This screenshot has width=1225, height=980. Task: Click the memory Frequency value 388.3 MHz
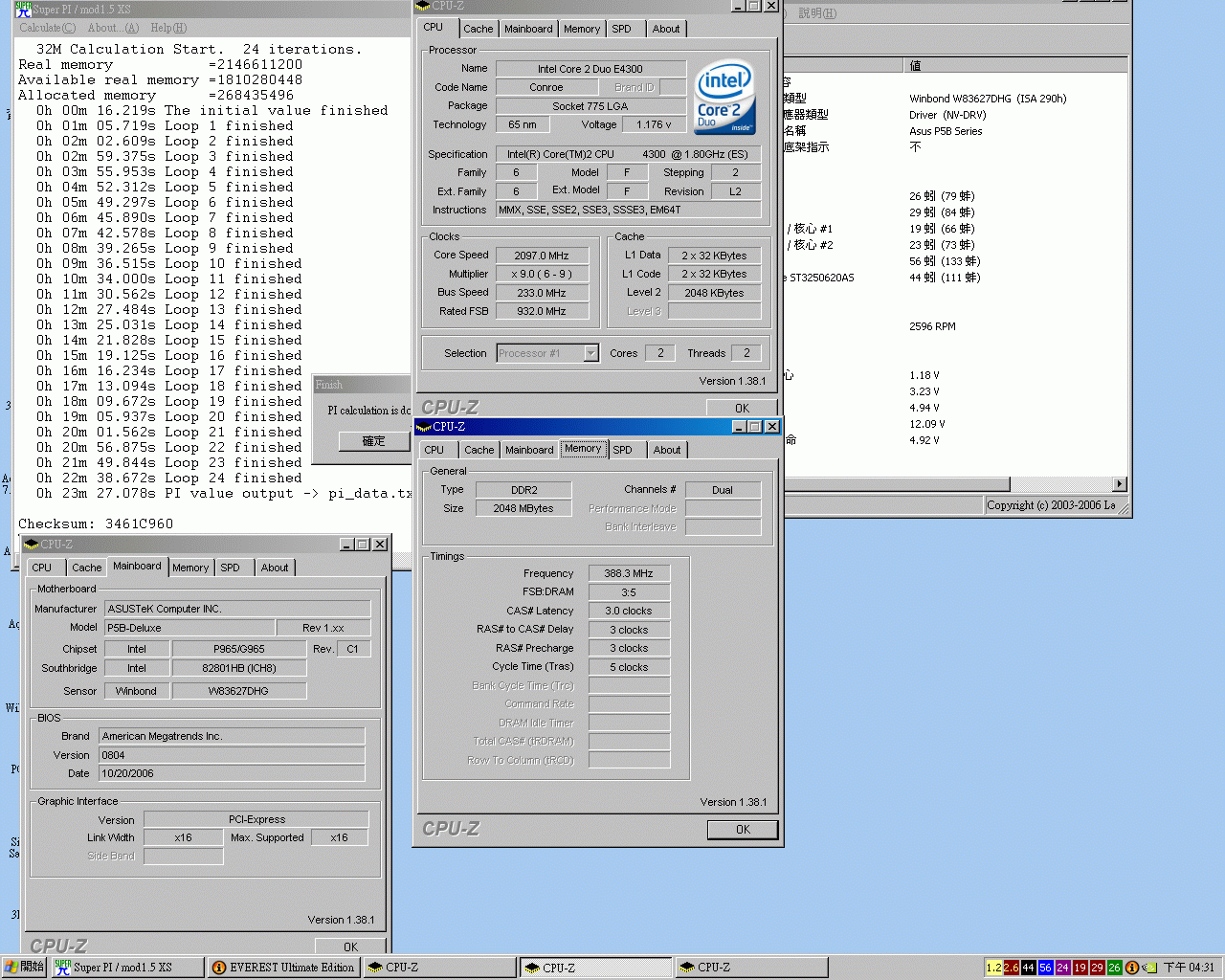(629, 573)
